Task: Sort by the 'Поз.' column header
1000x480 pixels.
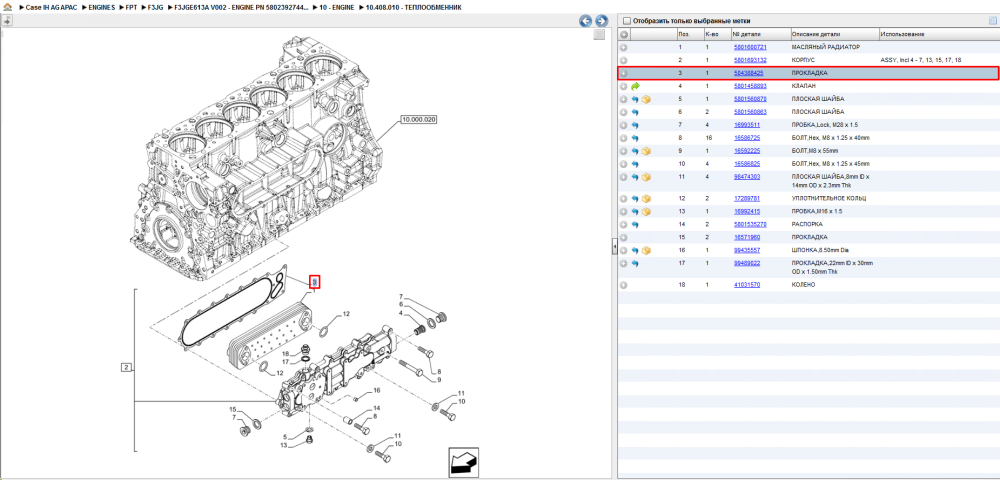Action: coord(689,34)
